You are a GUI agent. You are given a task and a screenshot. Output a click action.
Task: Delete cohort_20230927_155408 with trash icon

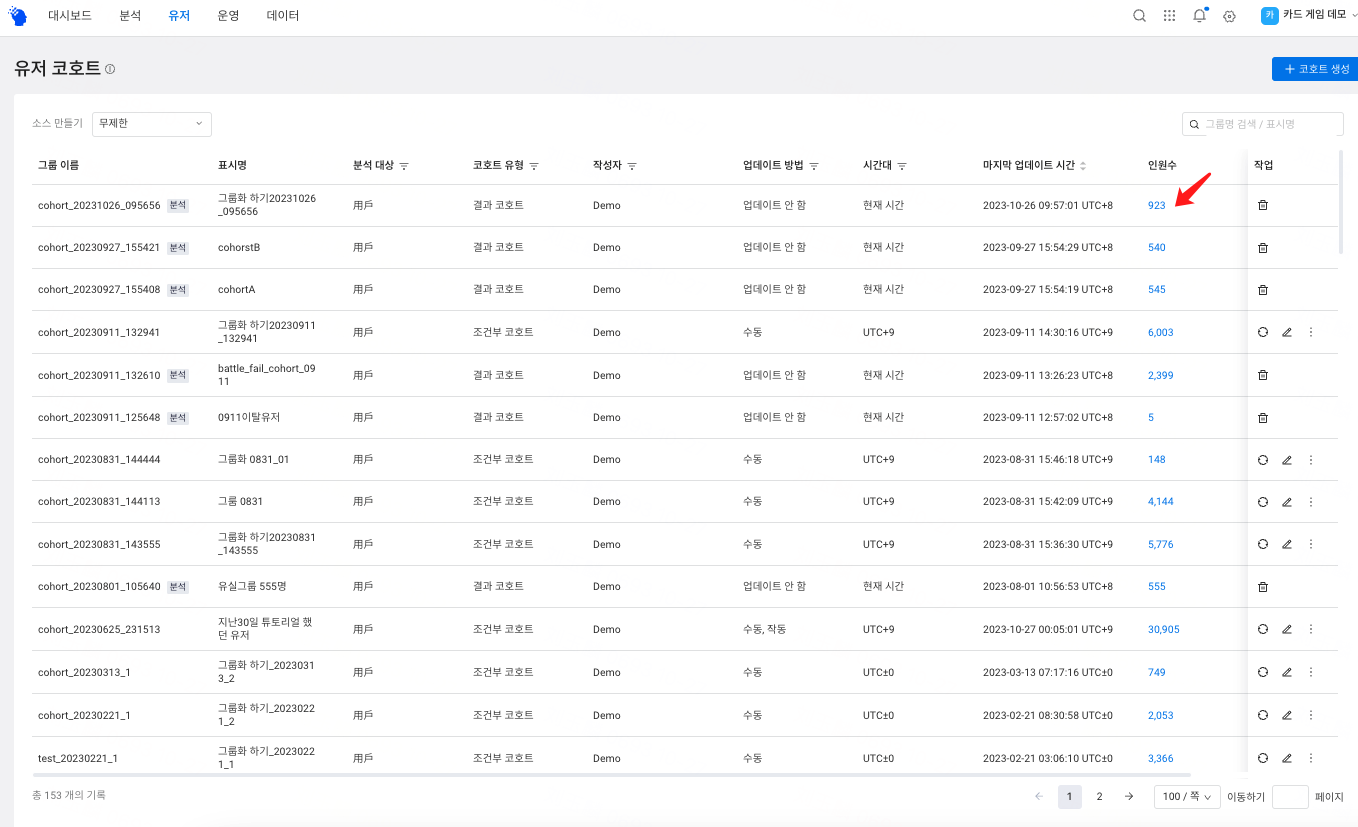click(x=1262, y=290)
